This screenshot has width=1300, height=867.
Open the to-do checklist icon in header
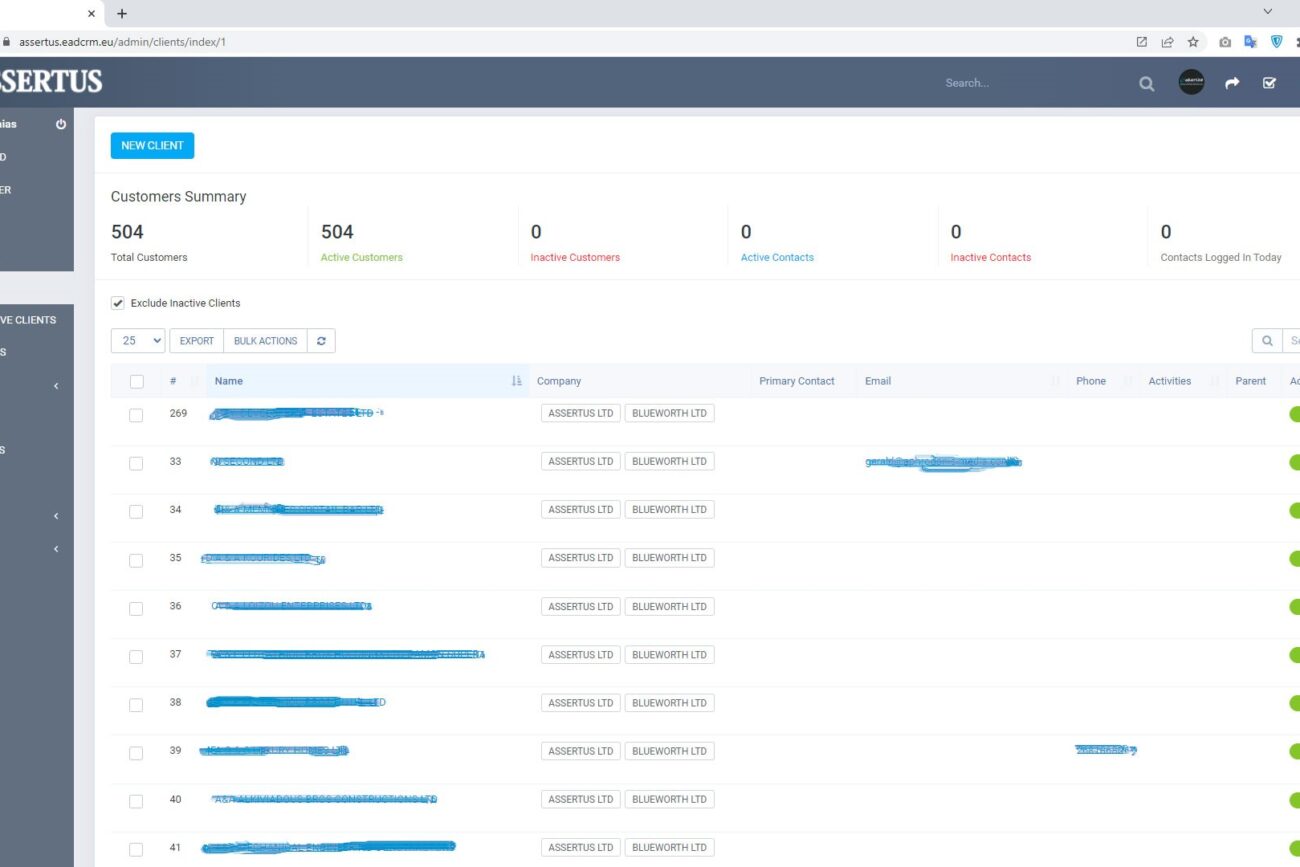click(x=1269, y=84)
